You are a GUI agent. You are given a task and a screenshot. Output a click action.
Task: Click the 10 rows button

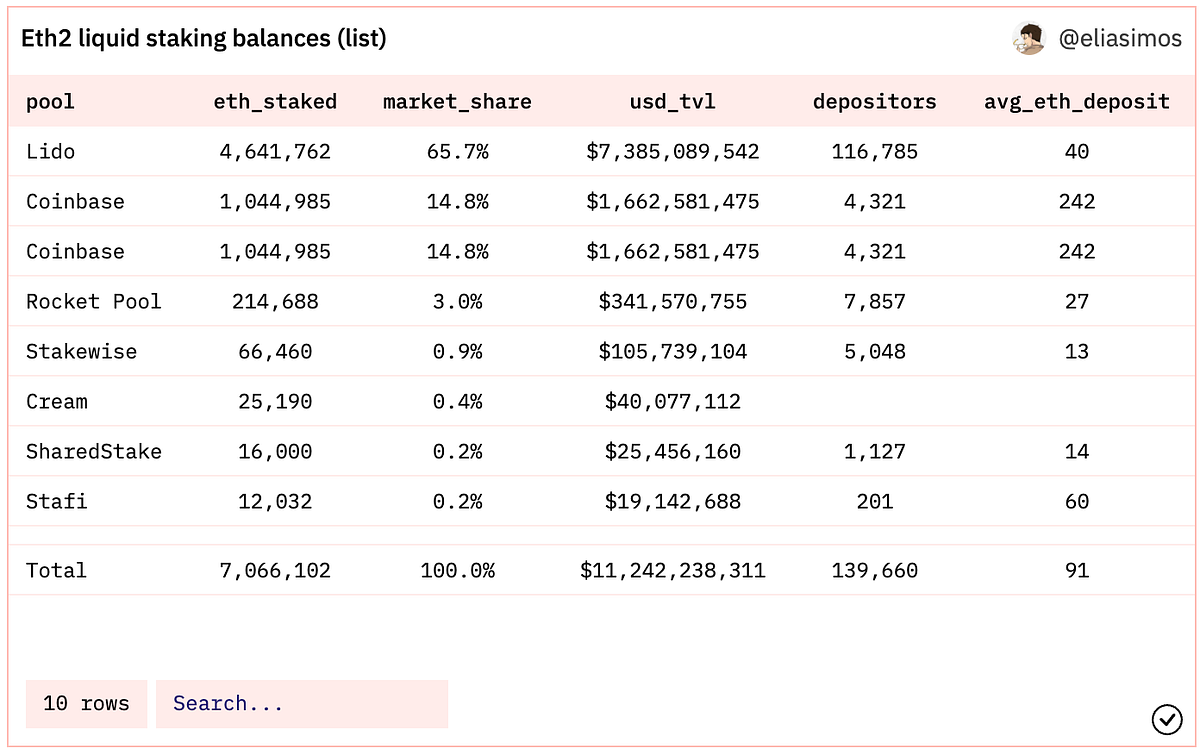(x=86, y=704)
